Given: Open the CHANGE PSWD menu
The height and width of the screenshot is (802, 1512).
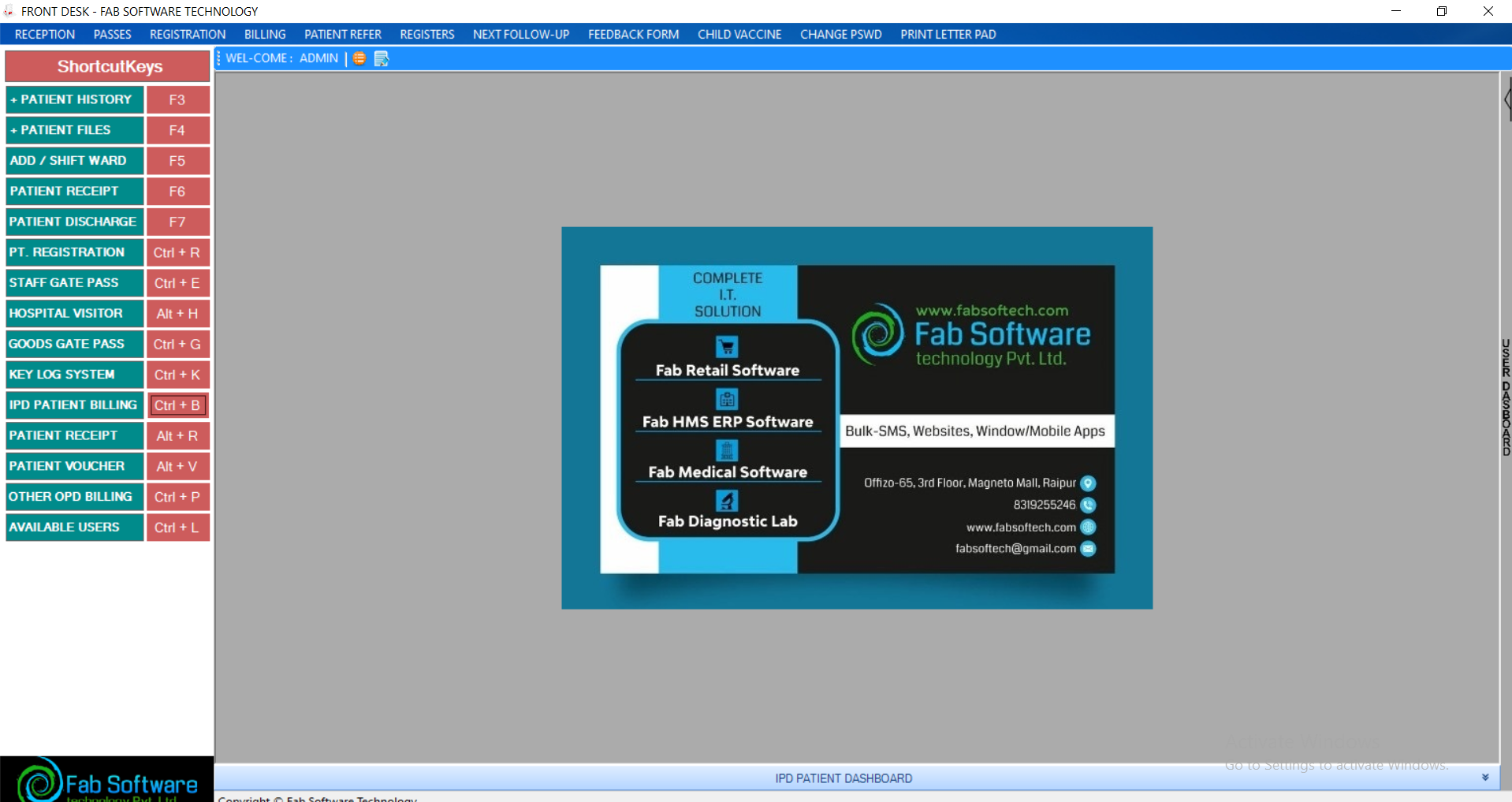Looking at the screenshot, I should [x=841, y=35].
